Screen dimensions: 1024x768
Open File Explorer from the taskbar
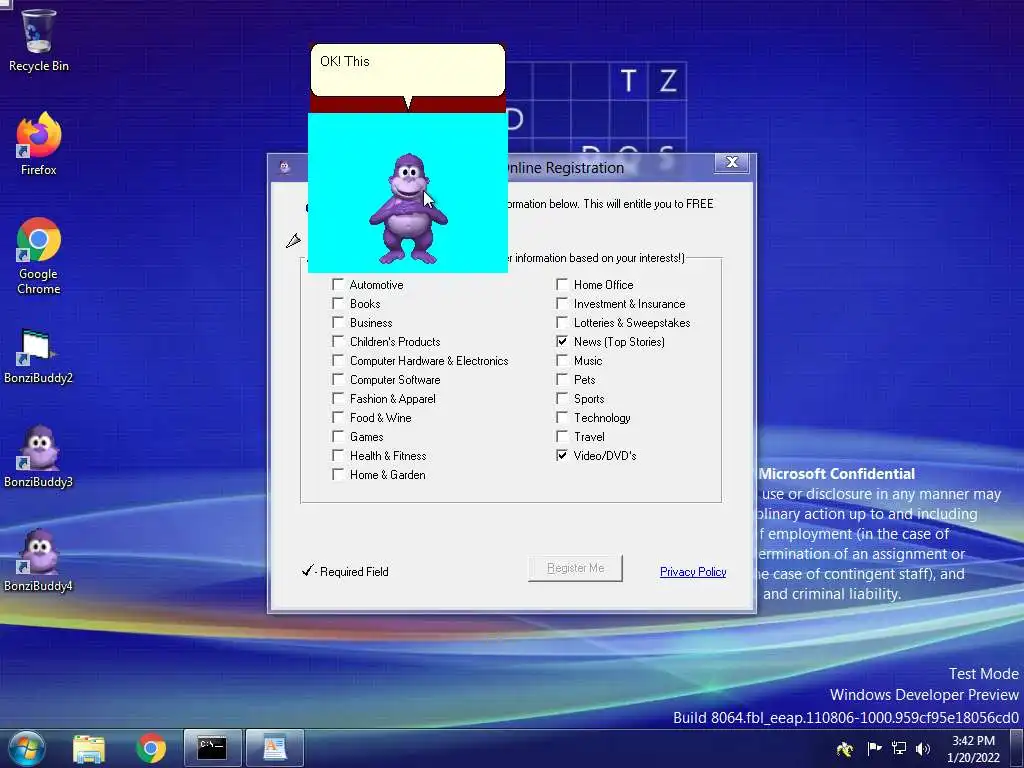point(89,748)
